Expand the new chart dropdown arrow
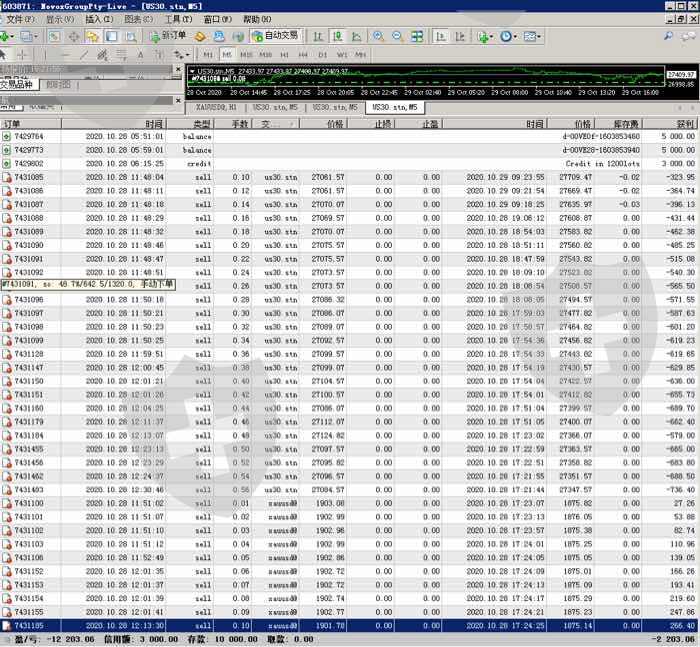The image size is (700, 647). pos(11,36)
